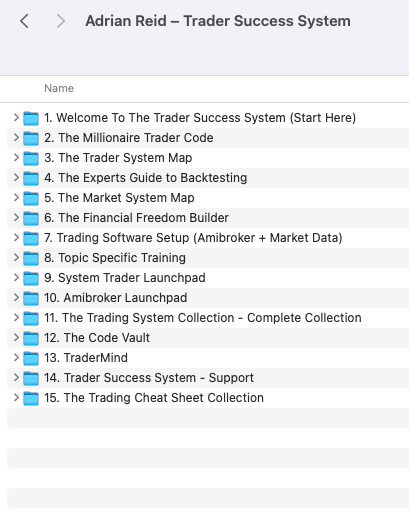Click the first empty row below the list

[x=208, y=418]
